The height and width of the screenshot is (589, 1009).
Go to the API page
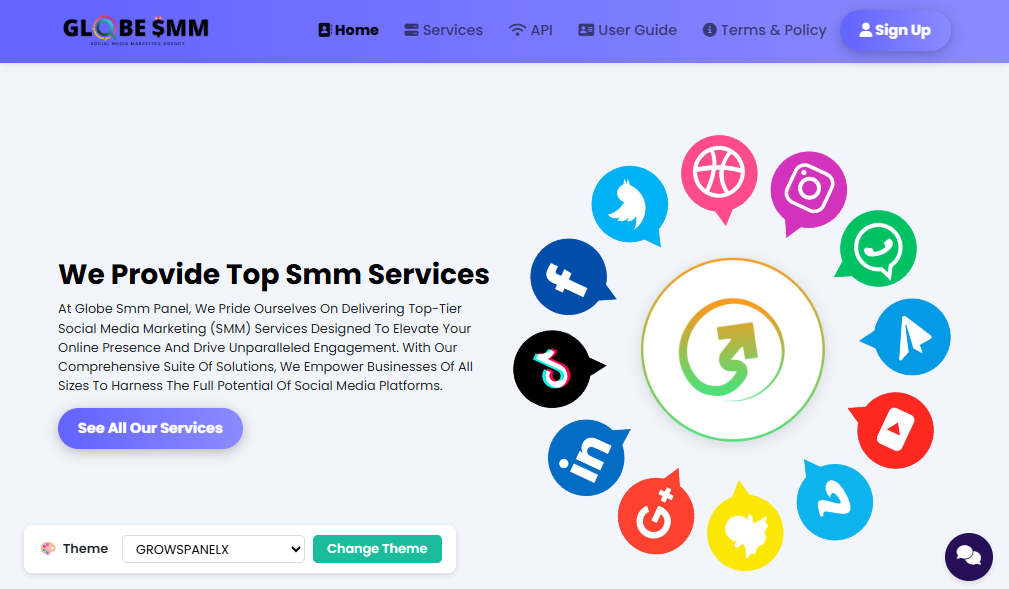[530, 30]
